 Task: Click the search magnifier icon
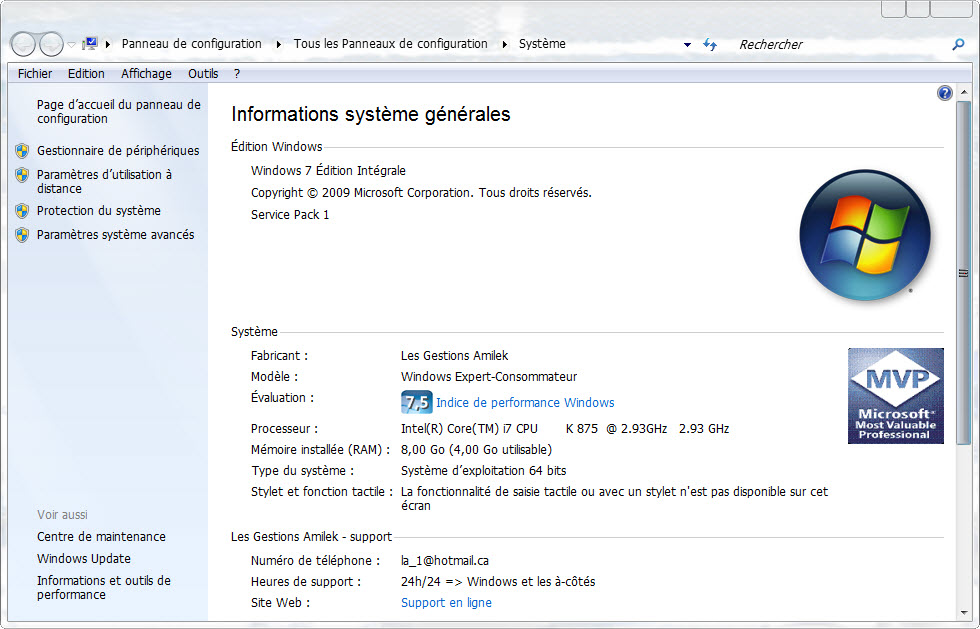coord(958,44)
